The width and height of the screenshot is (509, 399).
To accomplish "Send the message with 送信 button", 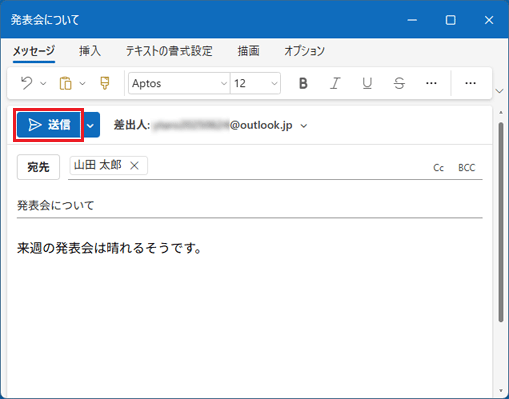I will 49,125.
